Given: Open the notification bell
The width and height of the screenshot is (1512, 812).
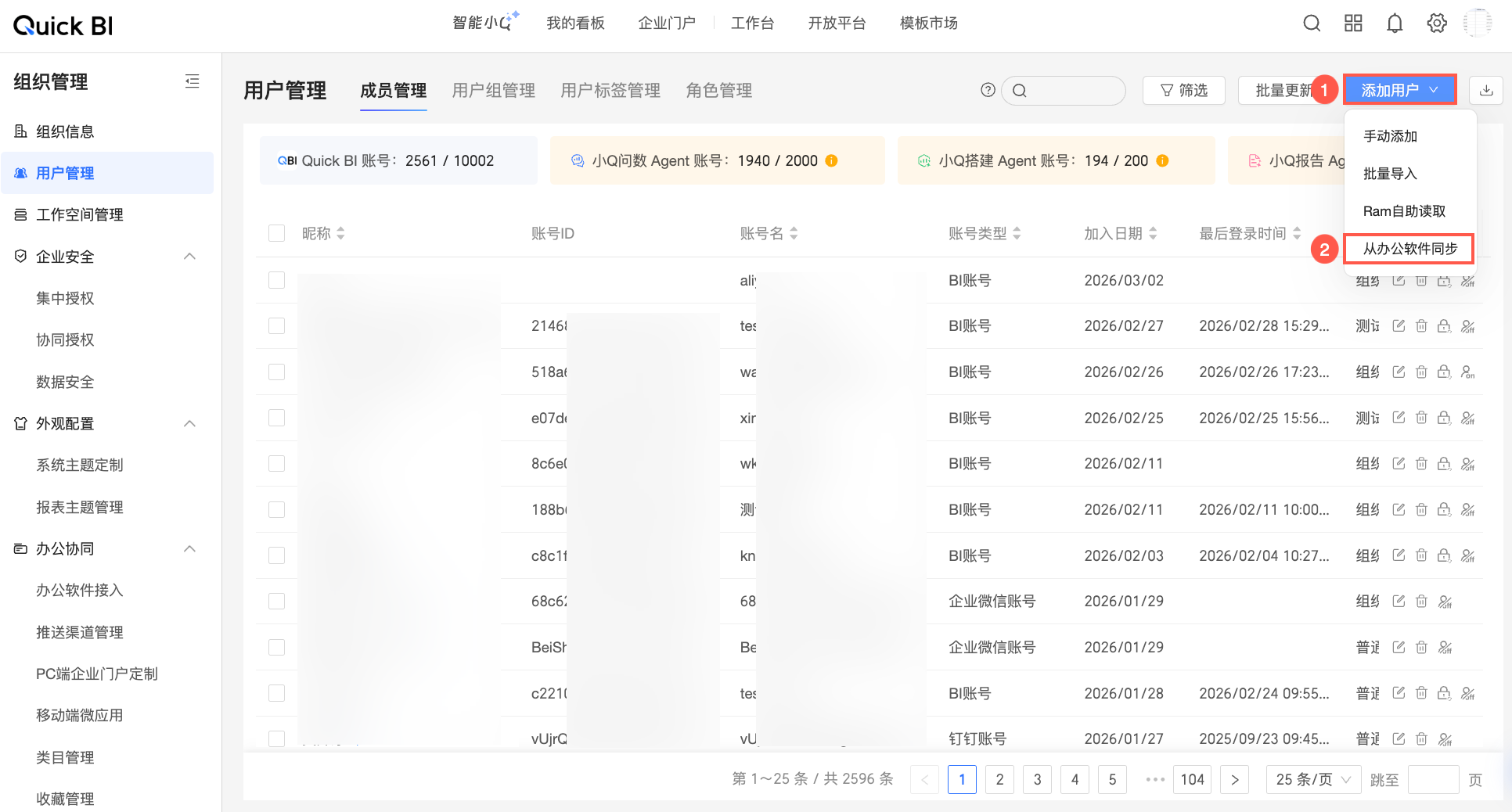Looking at the screenshot, I should 1395,23.
